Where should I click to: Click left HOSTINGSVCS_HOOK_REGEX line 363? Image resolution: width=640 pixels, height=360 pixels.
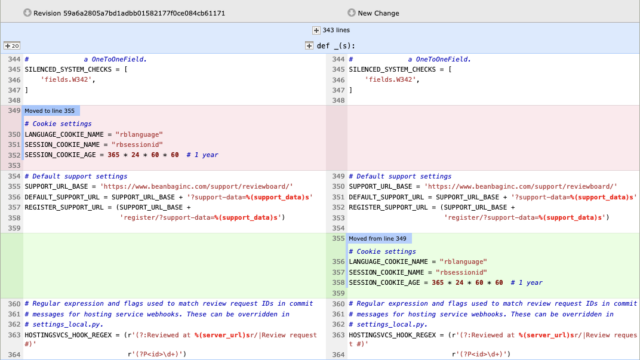pos(171,335)
